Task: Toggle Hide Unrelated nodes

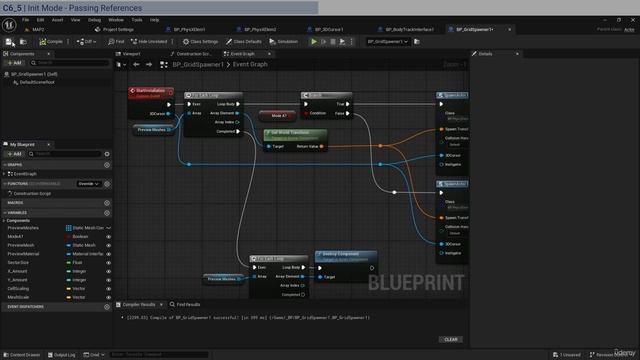Action: coord(149,42)
